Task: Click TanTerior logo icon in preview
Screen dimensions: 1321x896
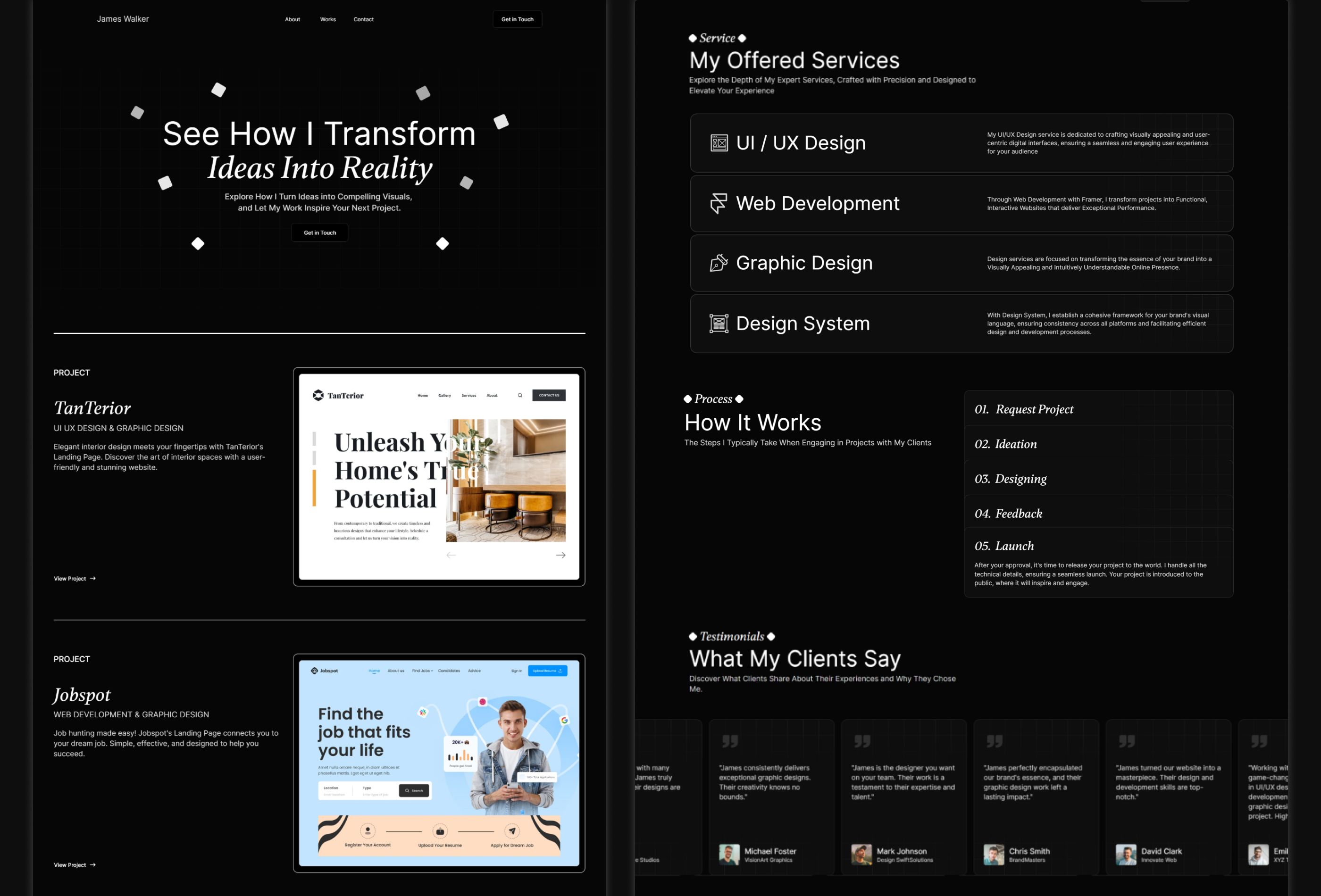Action: 318,396
